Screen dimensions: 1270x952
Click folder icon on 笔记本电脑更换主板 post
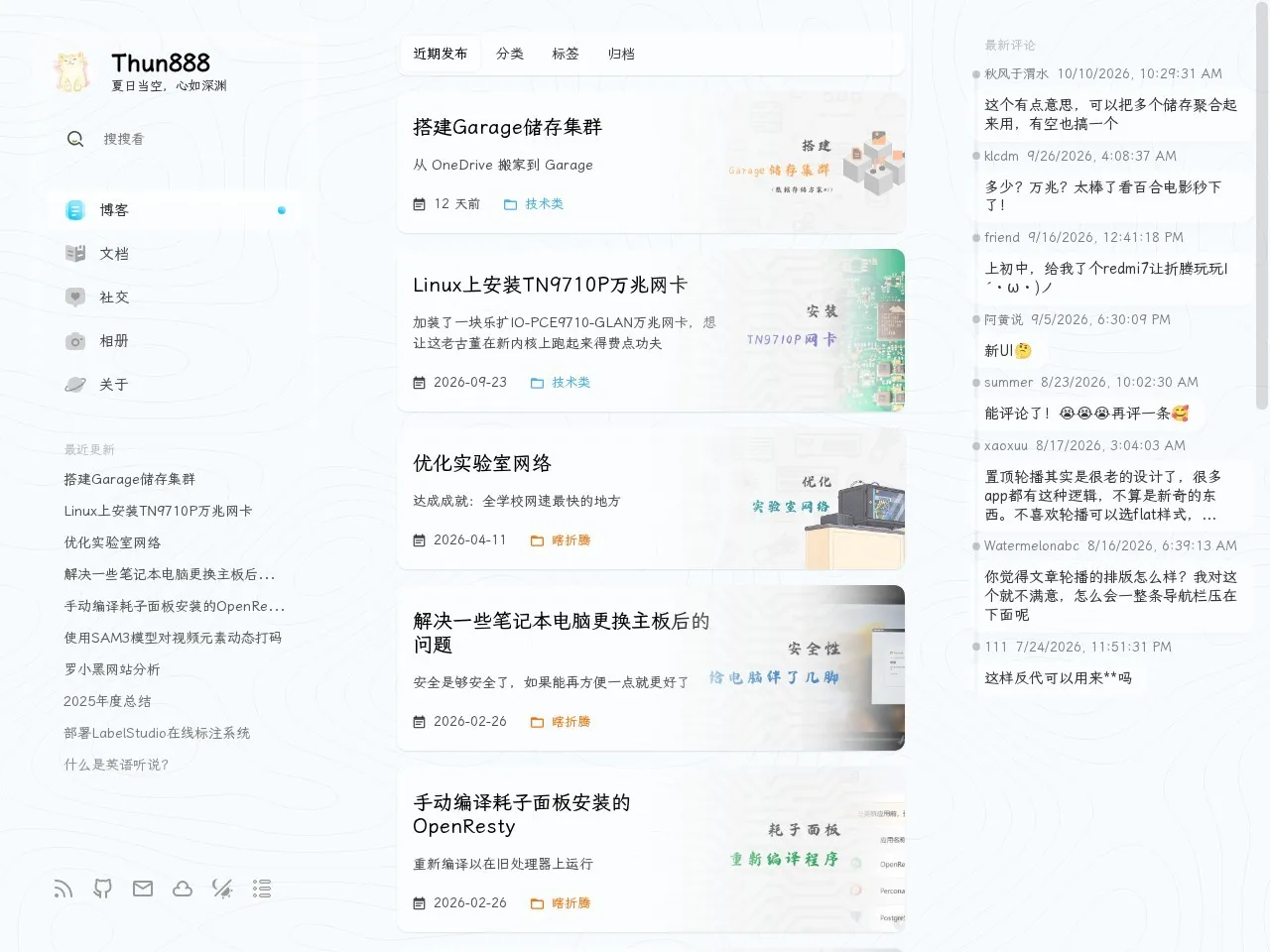pos(537,722)
